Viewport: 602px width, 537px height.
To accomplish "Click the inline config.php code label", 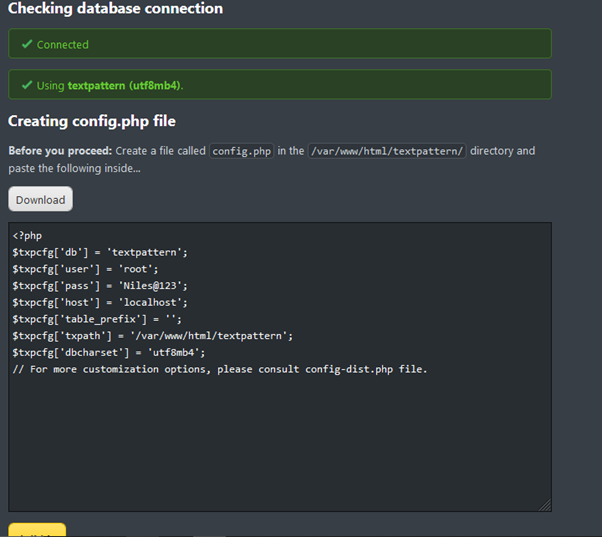I will pos(240,151).
